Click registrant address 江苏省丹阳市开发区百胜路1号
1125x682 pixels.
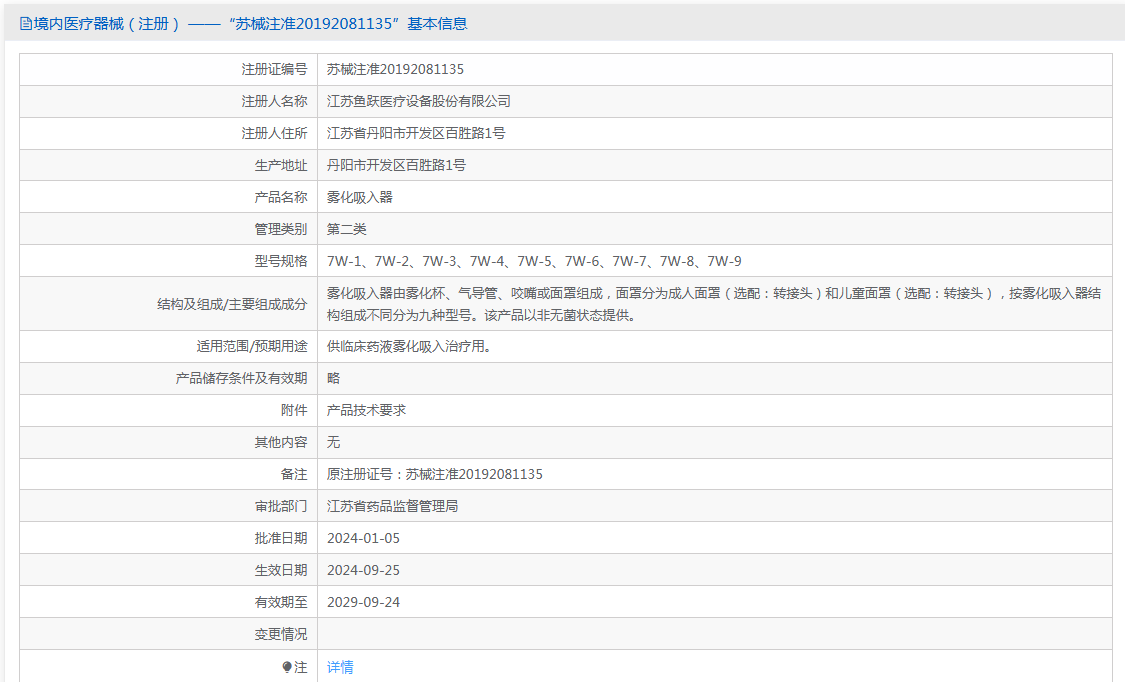coord(416,133)
